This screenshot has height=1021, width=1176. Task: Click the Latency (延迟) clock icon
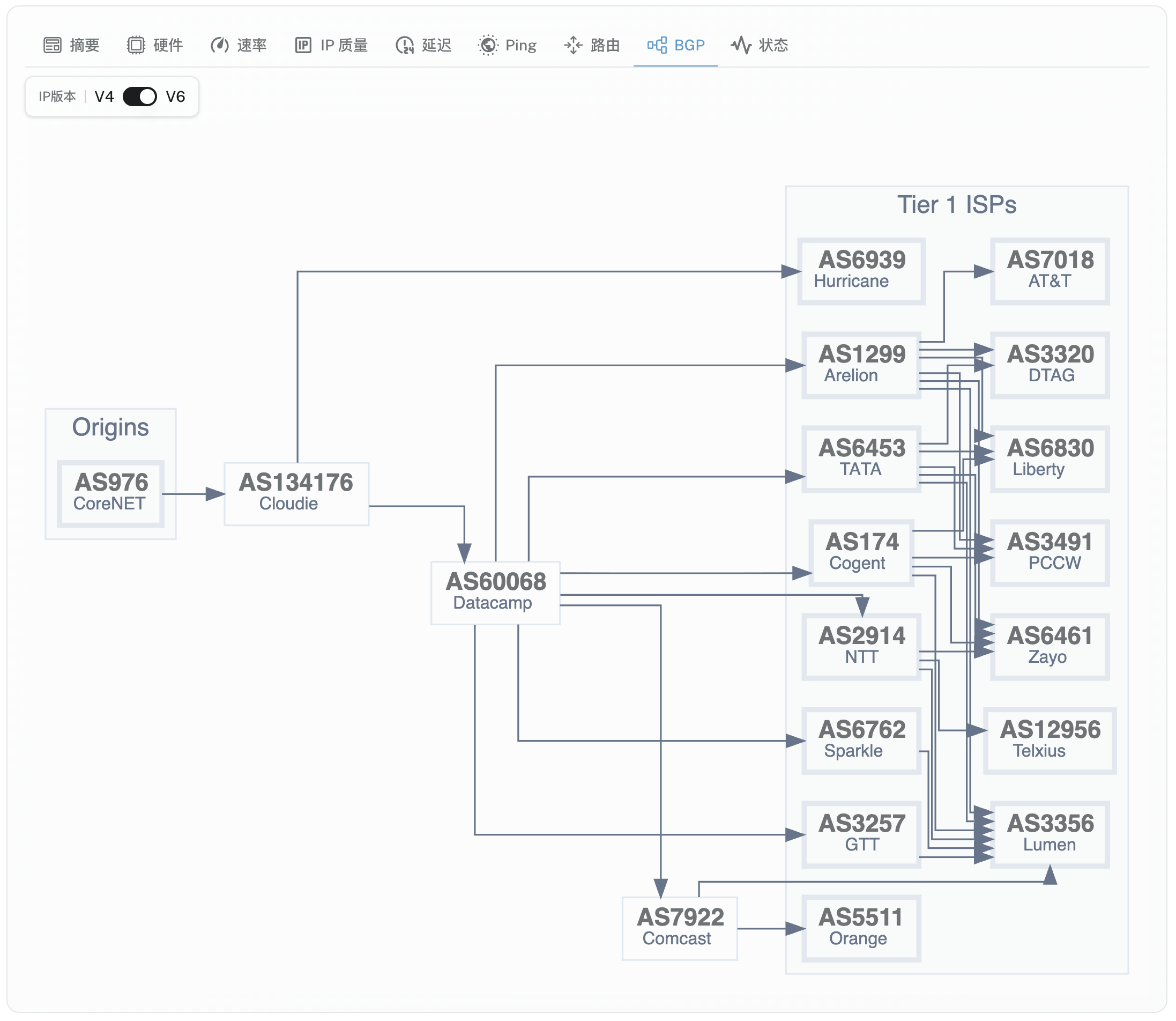pyautogui.click(x=404, y=45)
